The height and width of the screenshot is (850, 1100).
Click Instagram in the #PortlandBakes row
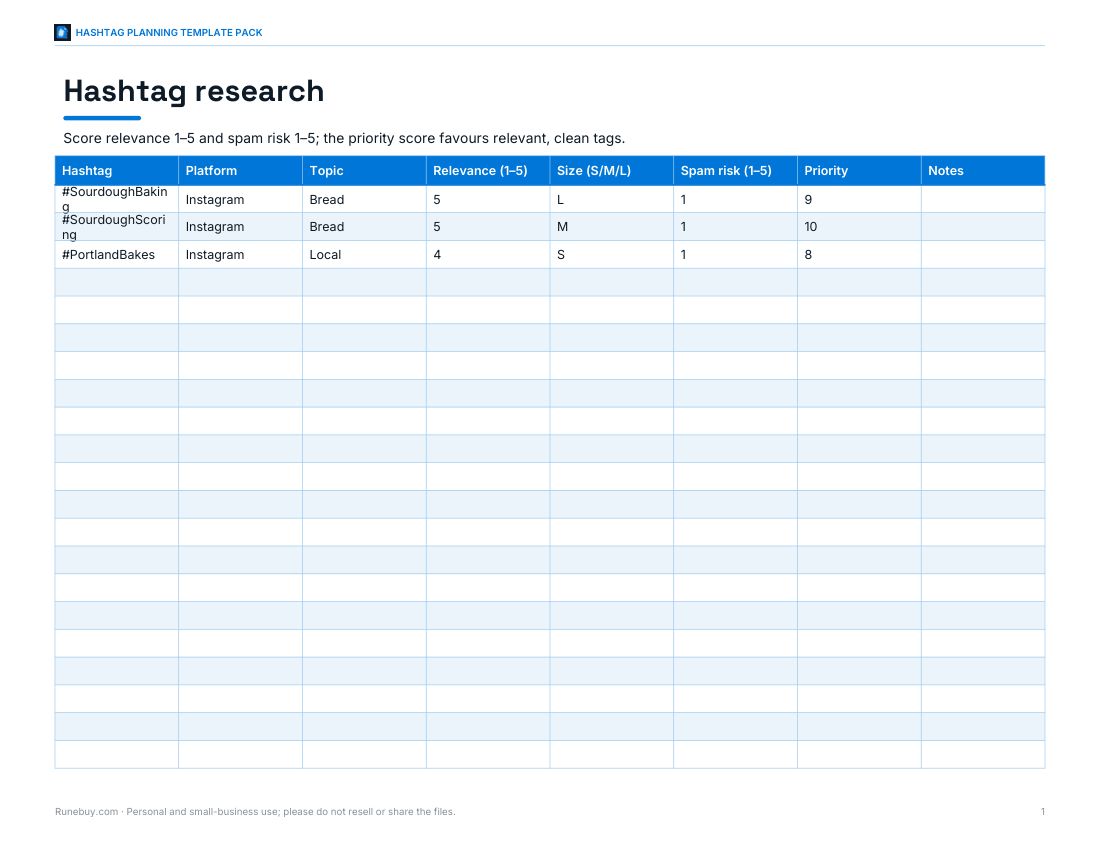pyautogui.click(x=241, y=255)
